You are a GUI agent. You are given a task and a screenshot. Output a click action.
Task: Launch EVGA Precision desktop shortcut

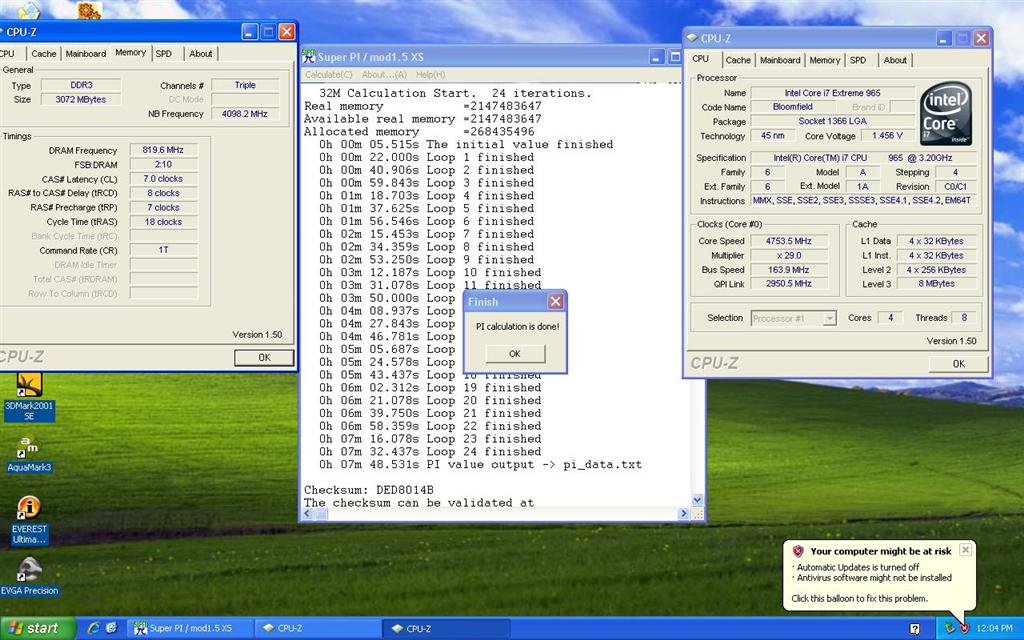point(29,577)
